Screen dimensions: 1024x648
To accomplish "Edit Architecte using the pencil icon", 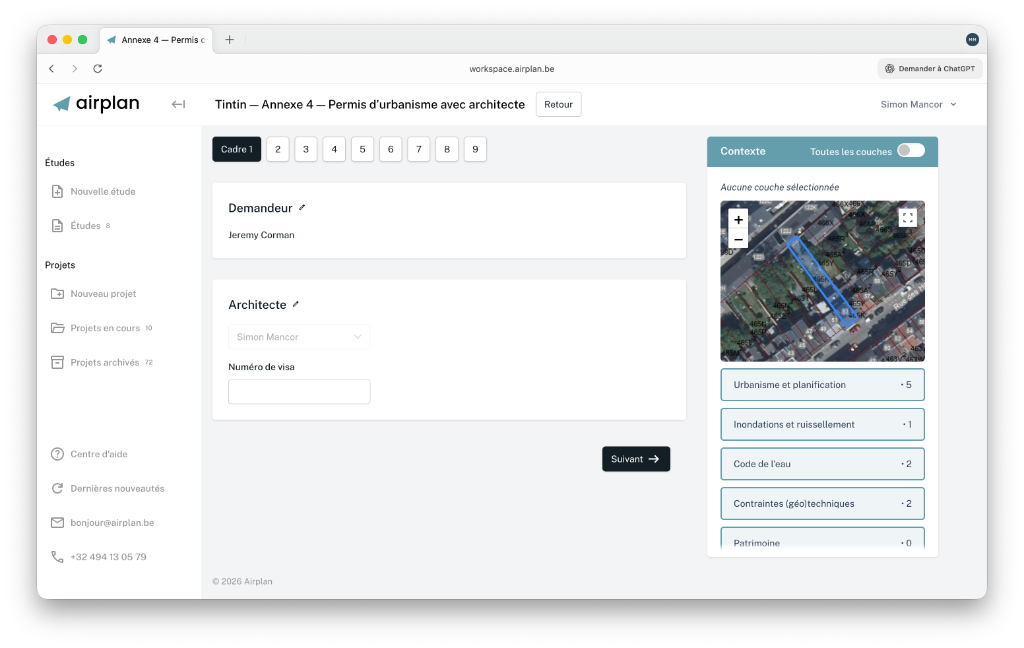I will click(296, 304).
